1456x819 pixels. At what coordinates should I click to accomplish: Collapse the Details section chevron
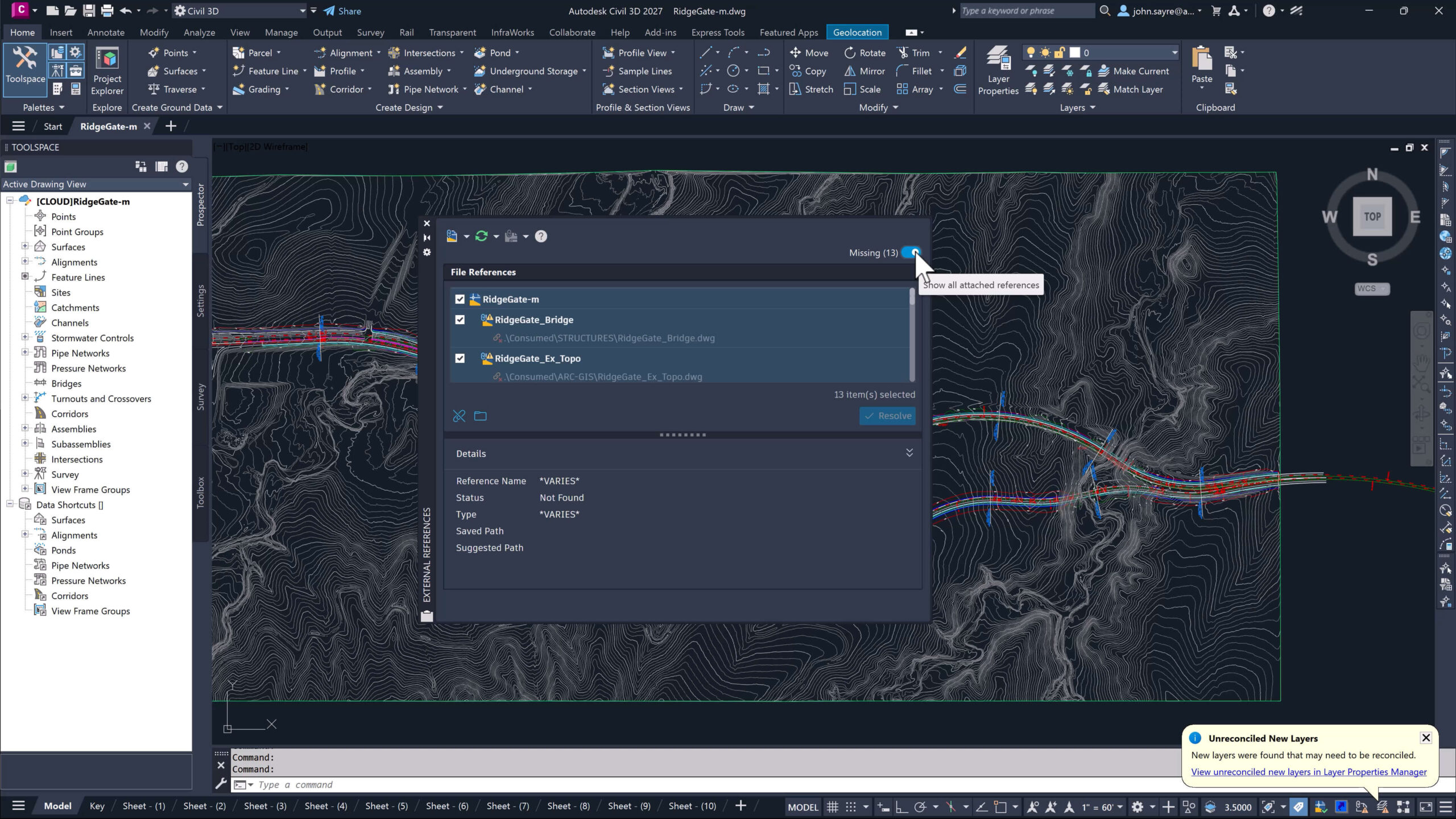(909, 453)
